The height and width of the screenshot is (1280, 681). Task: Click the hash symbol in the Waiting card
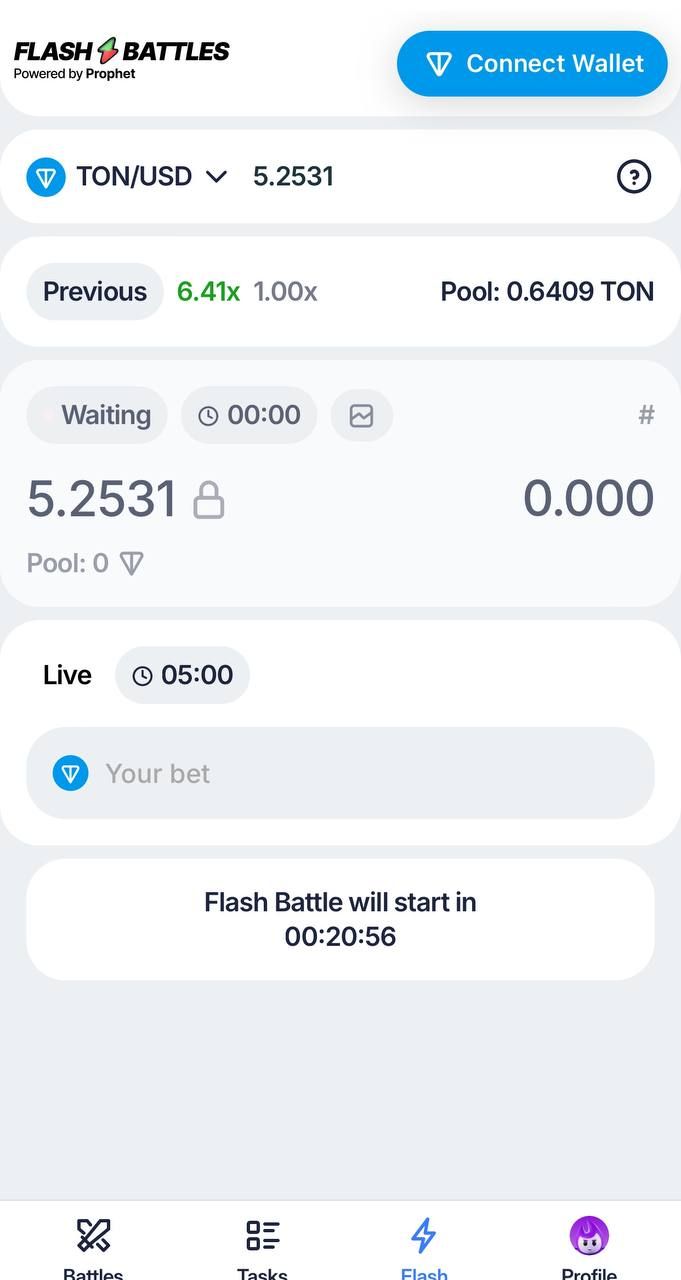(x=646, y=414)
